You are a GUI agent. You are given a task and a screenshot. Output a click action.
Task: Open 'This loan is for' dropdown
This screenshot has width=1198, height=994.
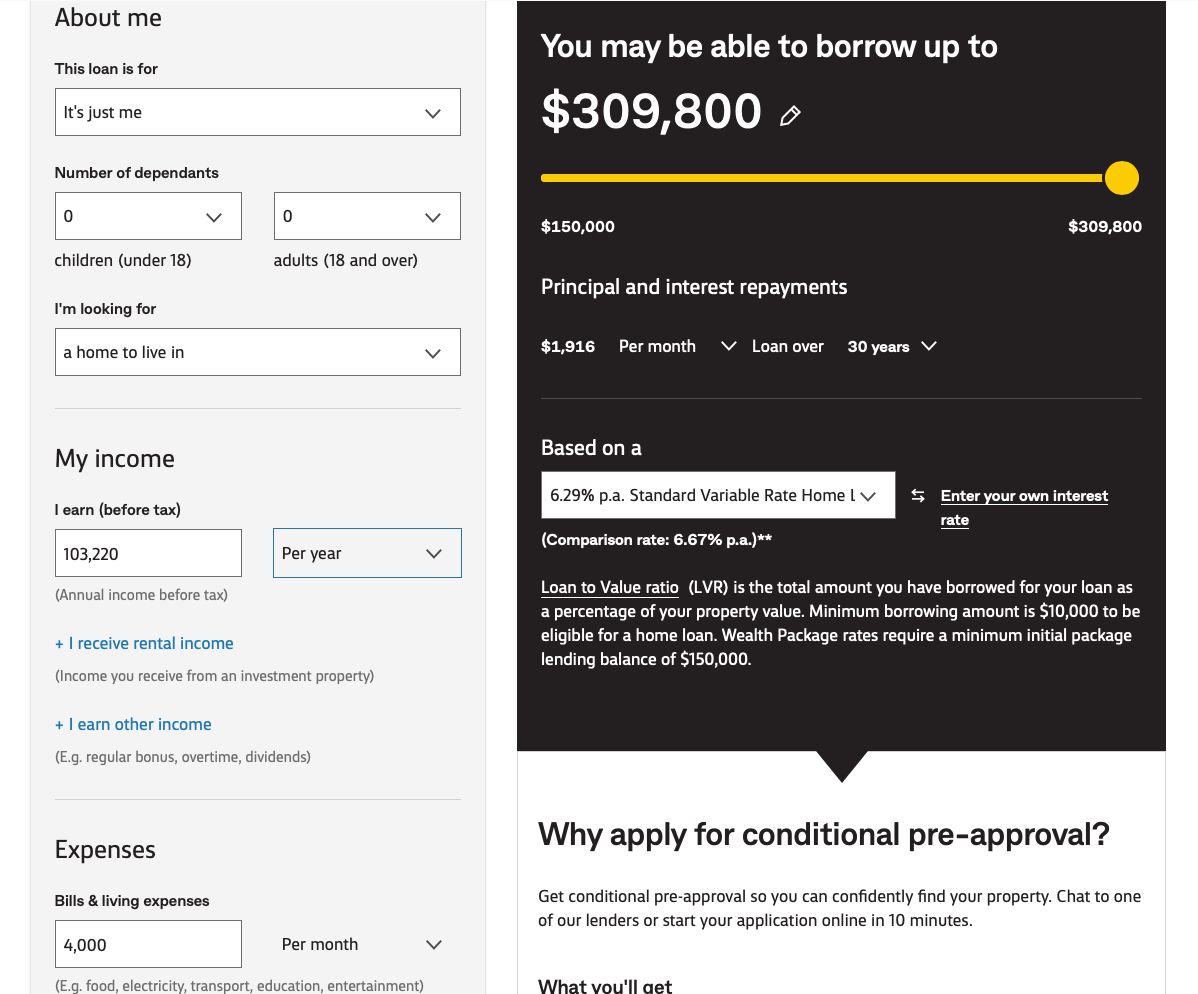pos(257,112)
